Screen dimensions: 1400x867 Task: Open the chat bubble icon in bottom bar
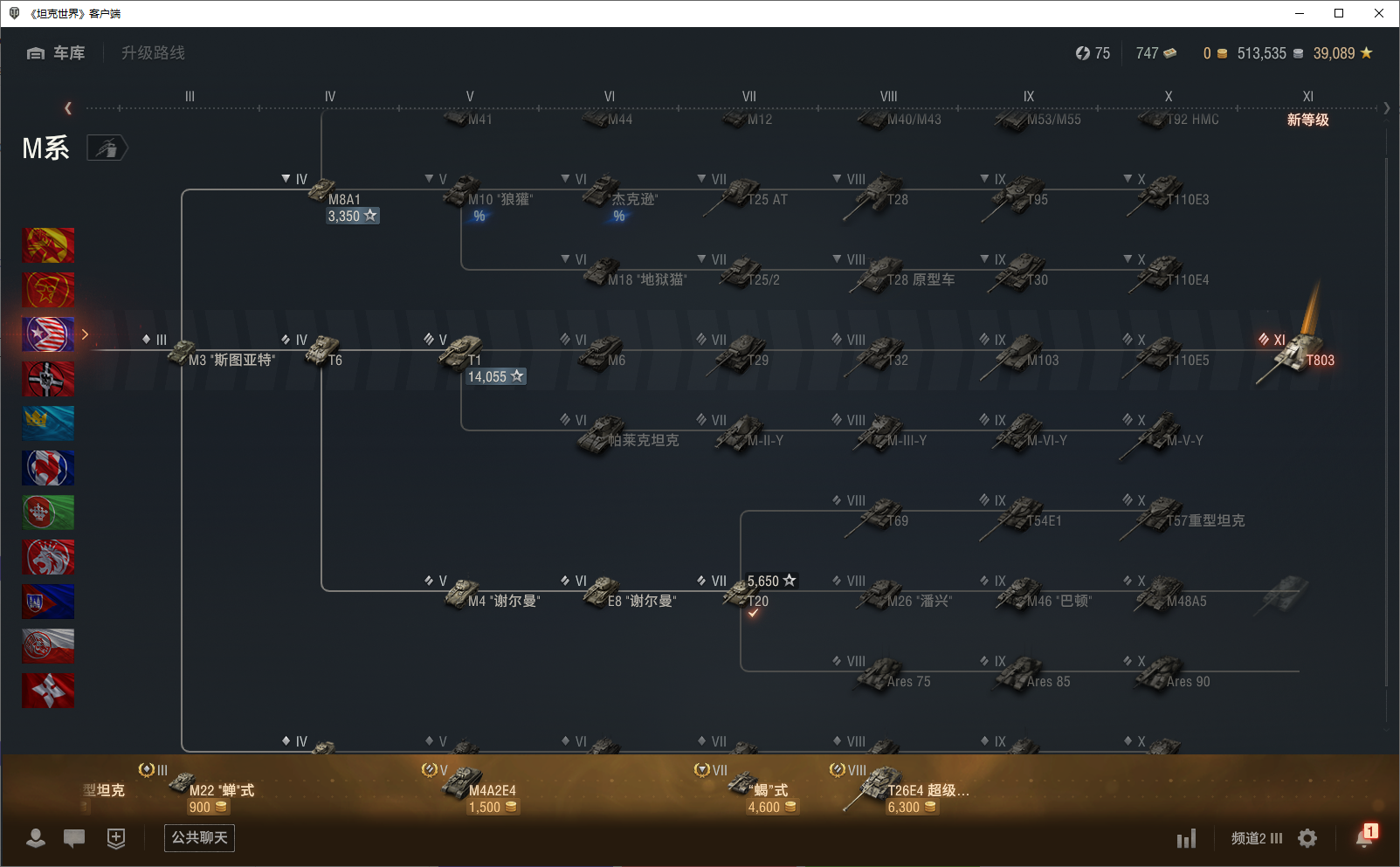pyautogui.click(x=74, y=838)
